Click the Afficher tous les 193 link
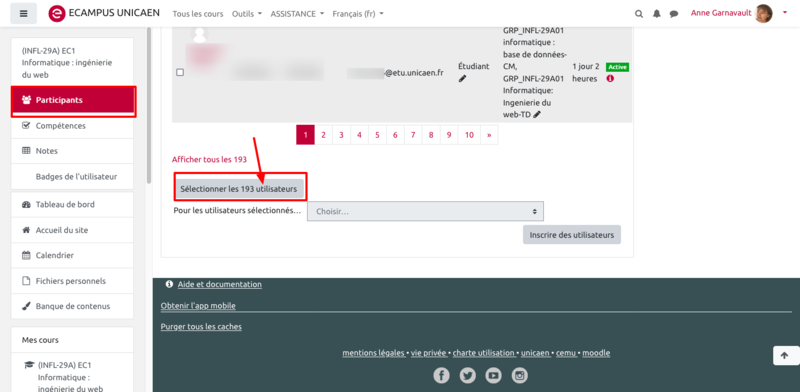800x392 pixels. coord(209,159)
